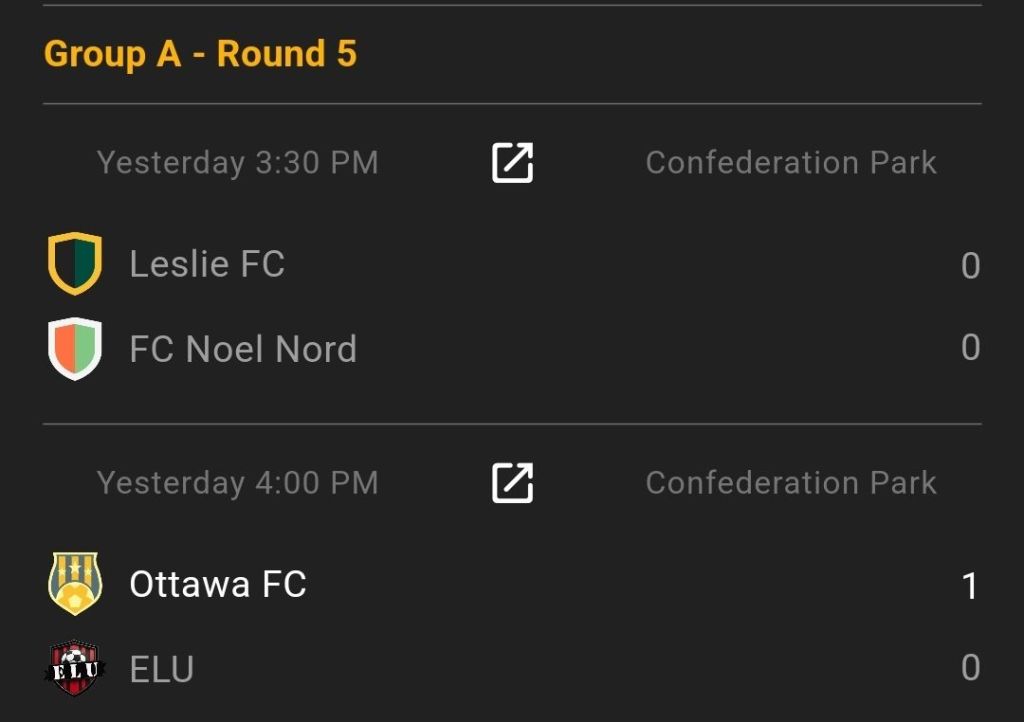The image size is (1024, 722).
Task: Click ELU's score of 0
Action: 970,668
